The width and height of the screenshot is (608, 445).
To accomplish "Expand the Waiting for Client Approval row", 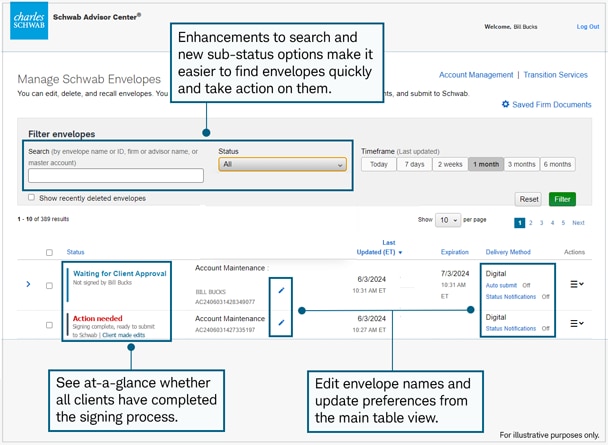I will 28,284.
